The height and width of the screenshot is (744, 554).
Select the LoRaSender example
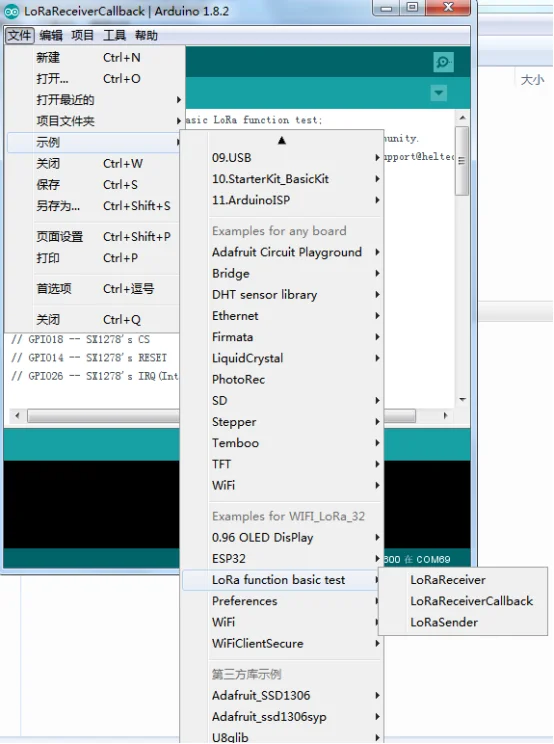463,622
